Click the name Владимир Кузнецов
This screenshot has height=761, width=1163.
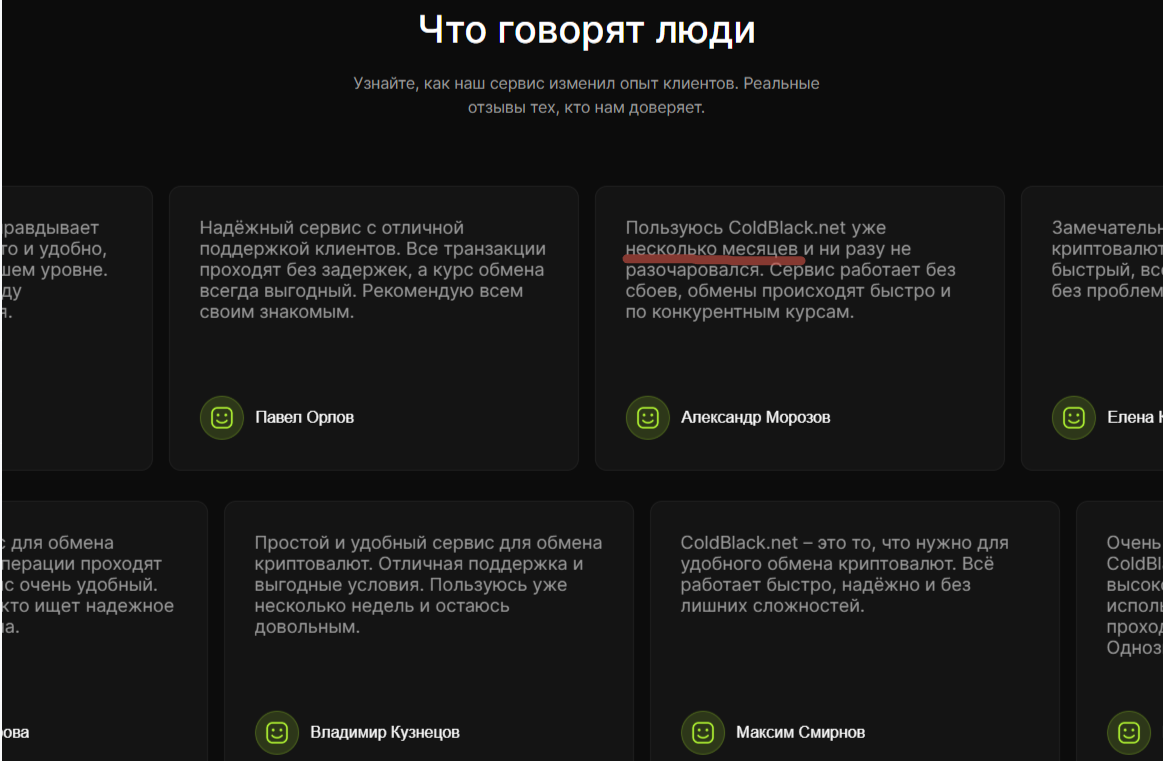pyautogui.click(x=387, y=732)
